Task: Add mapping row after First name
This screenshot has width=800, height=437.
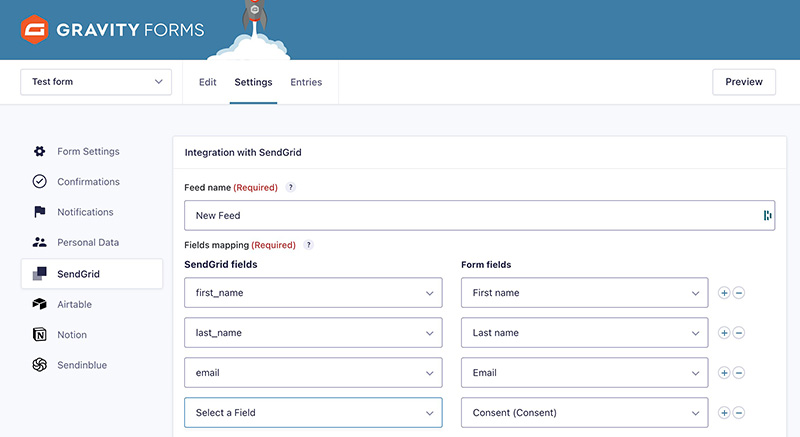Action: click(x=724, y=293)
